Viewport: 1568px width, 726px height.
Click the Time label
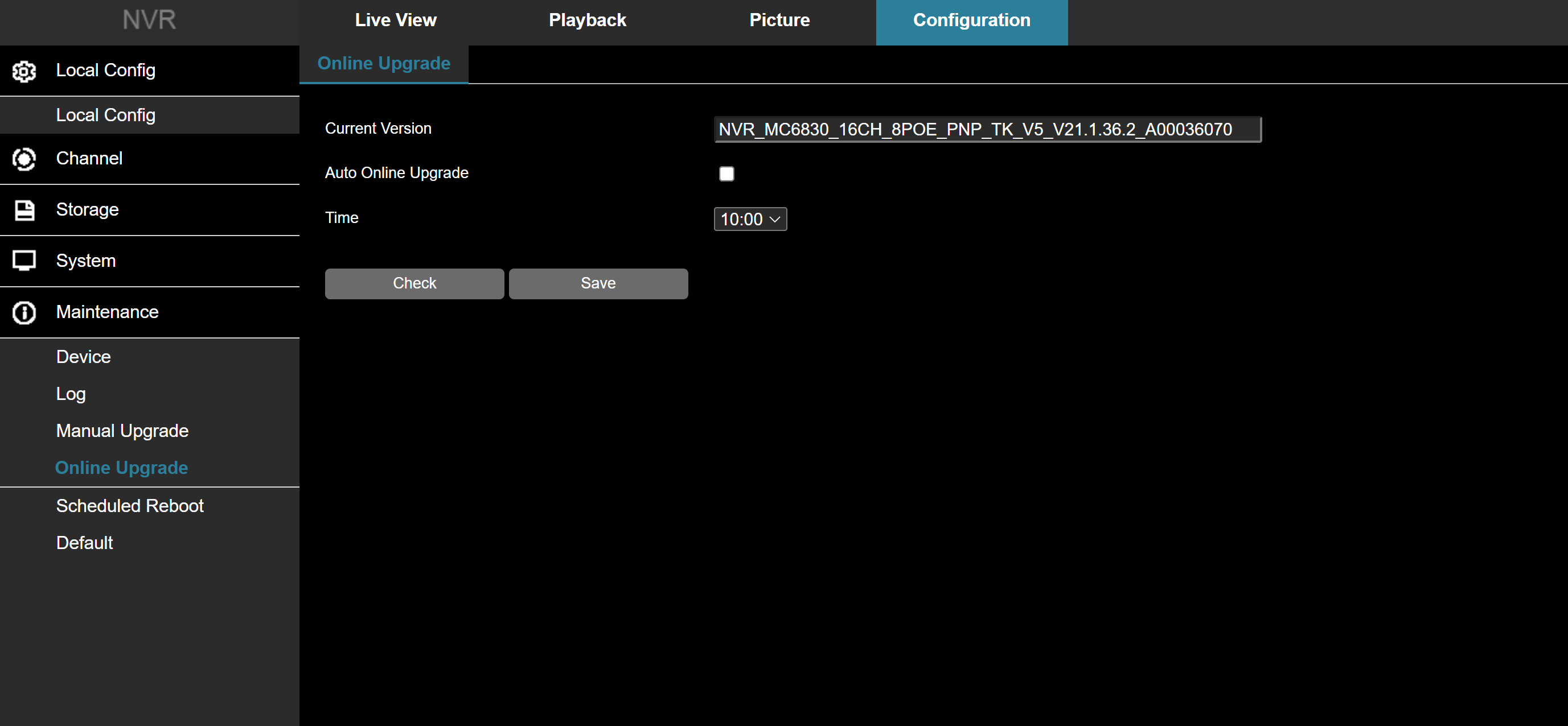tap(342, 218)
